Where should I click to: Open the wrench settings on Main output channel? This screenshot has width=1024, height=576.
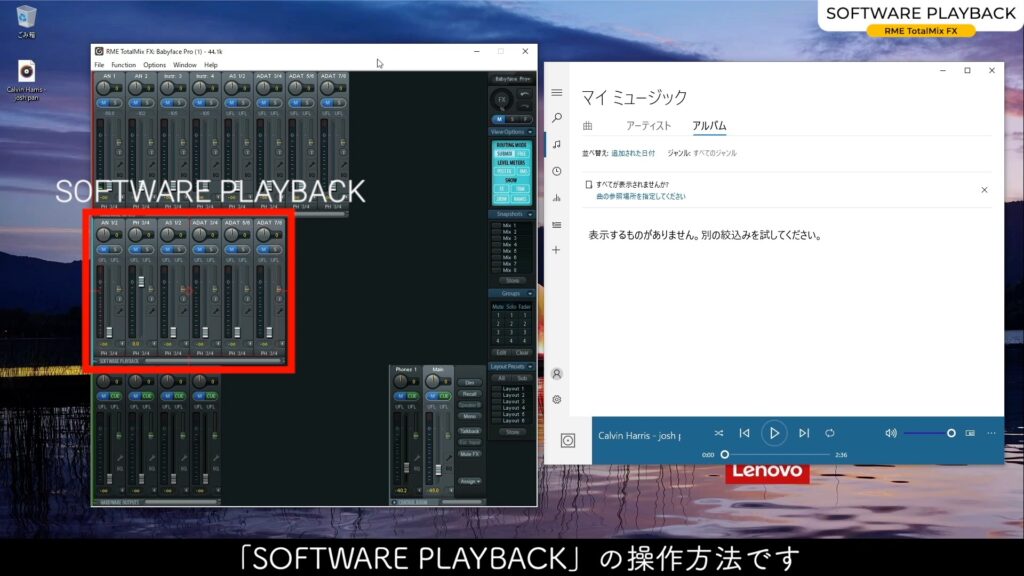pyautogui.click(x=447, y=457)
